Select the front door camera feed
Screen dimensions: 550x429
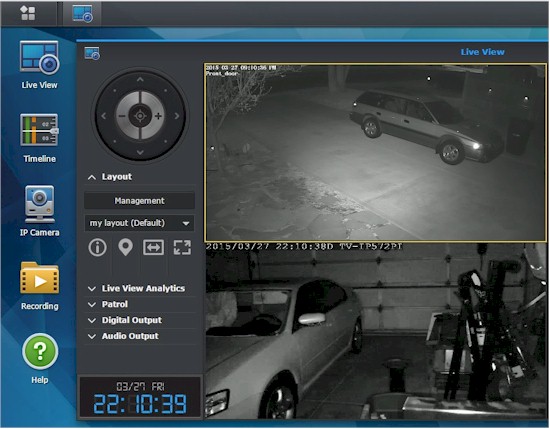click(x=376, y=153)
